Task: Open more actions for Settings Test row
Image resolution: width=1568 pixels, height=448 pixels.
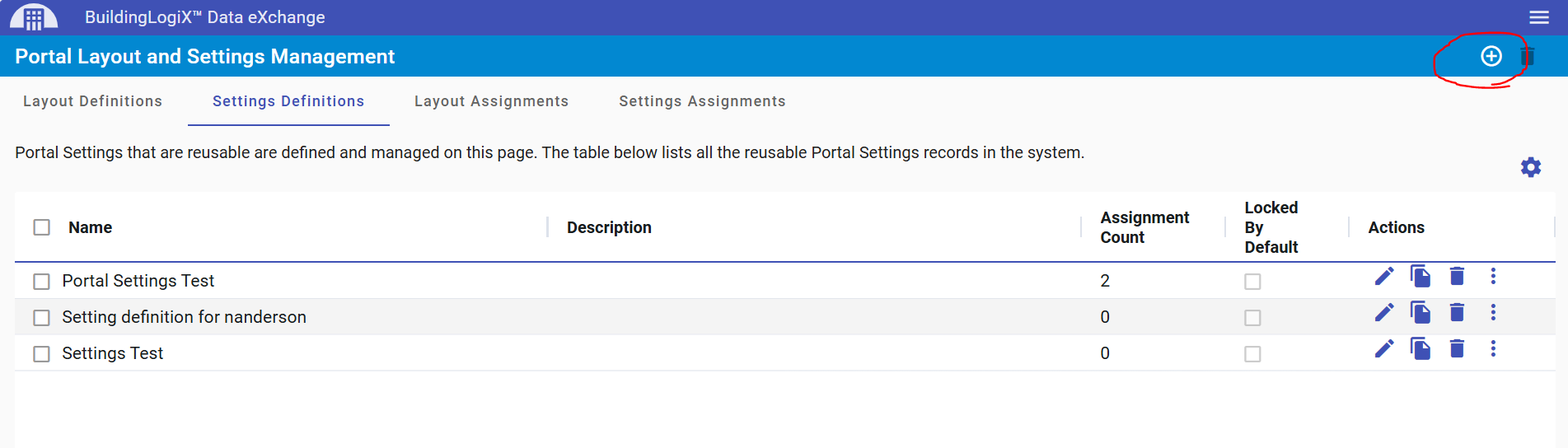Action: pos(1493,348)
